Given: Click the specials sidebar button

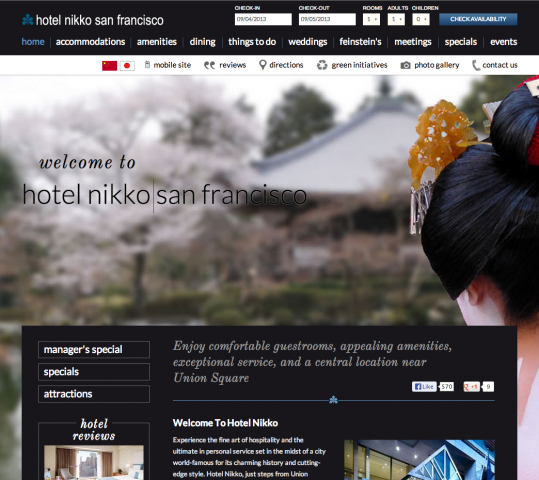Looking at the screenshot, I should pos(94,372).
